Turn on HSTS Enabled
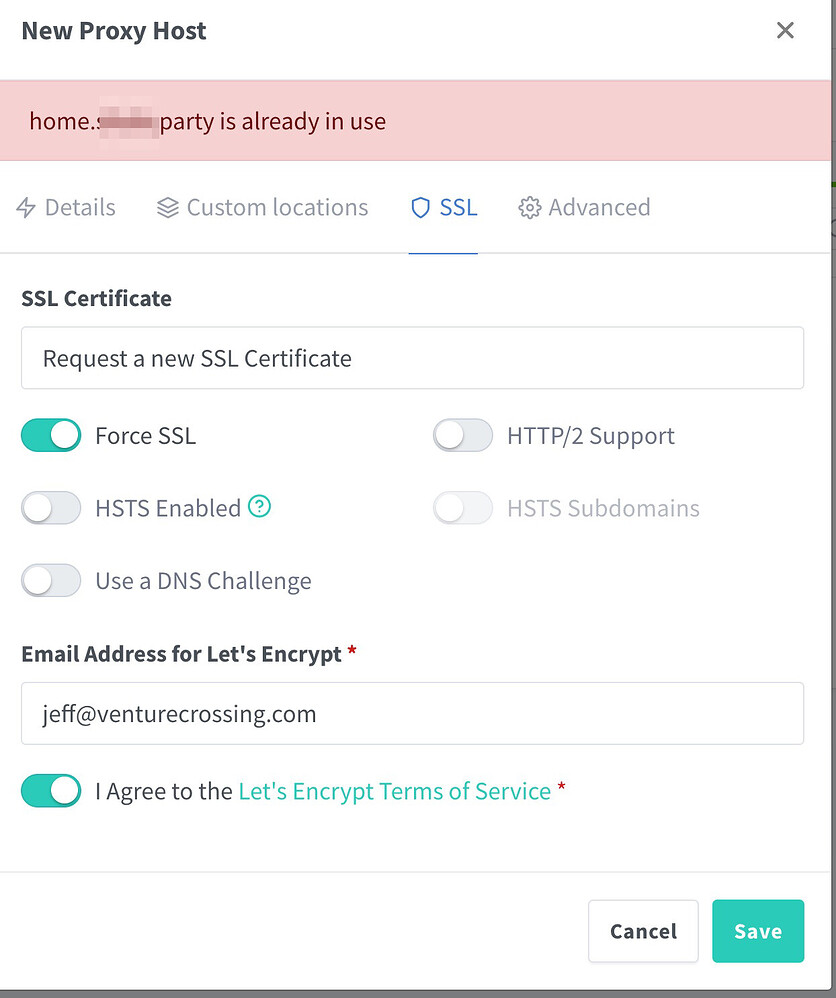Viewport: 836px width, 998px height. [x=51, y=507]
